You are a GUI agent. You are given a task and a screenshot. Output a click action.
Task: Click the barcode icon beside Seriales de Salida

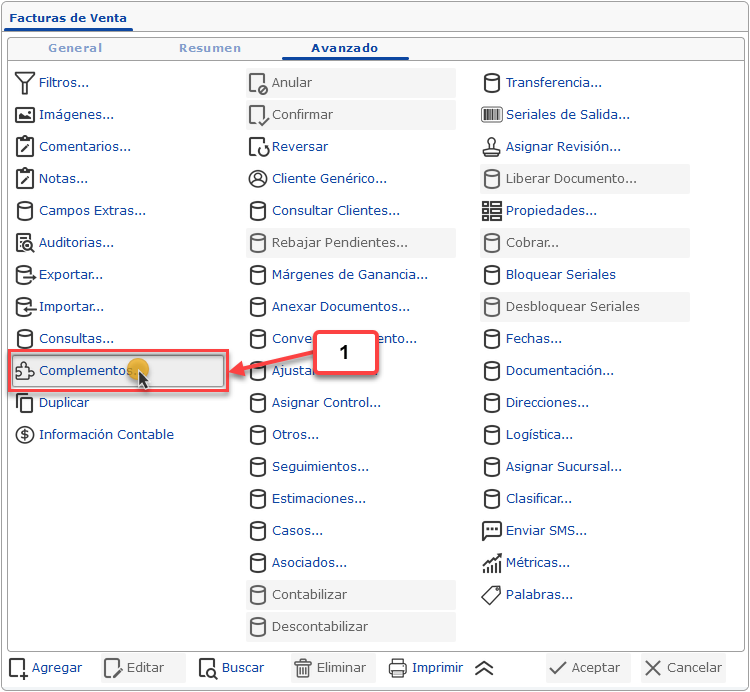pyautogui.click(x=491, y=115)
